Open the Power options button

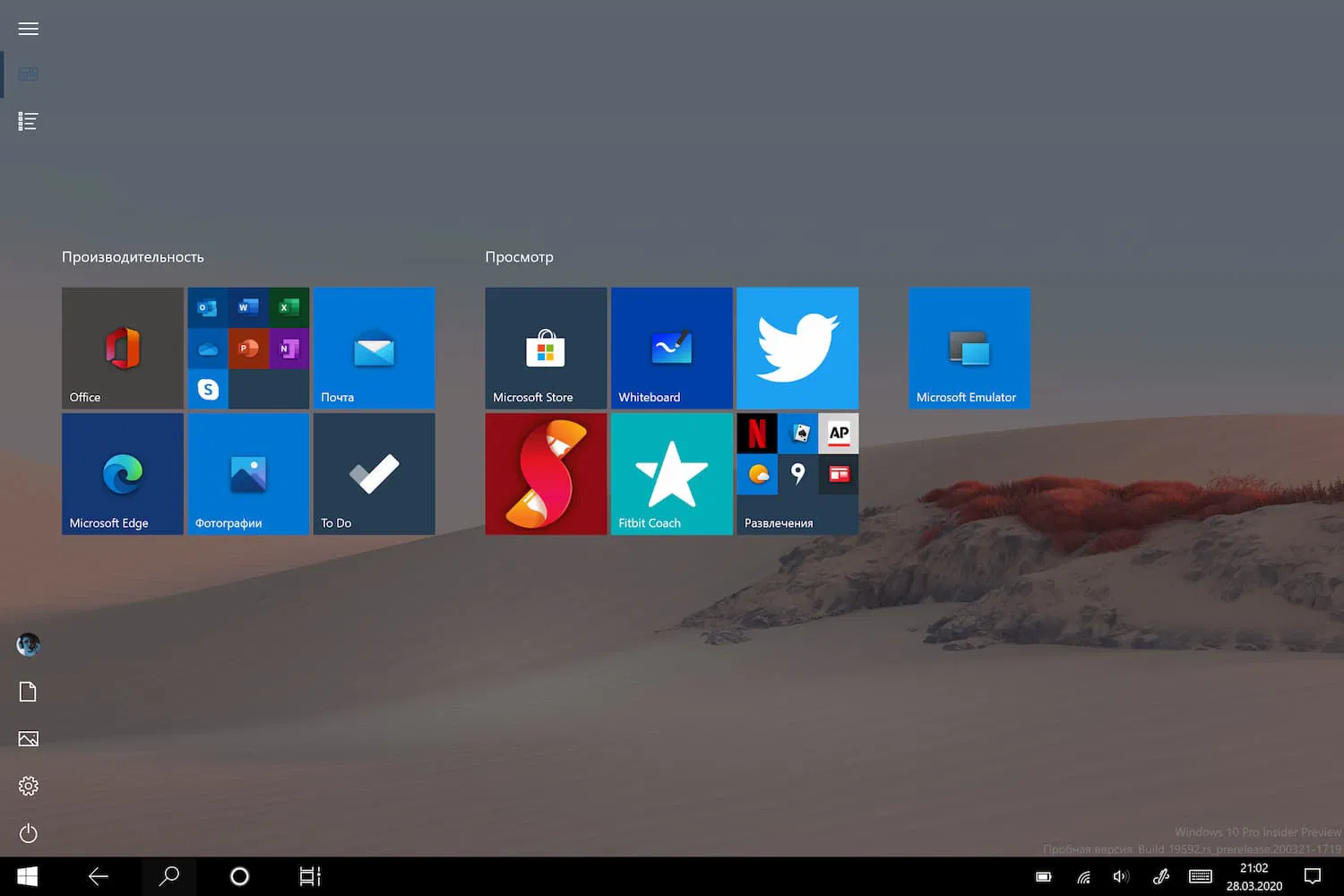pos(29,833)
